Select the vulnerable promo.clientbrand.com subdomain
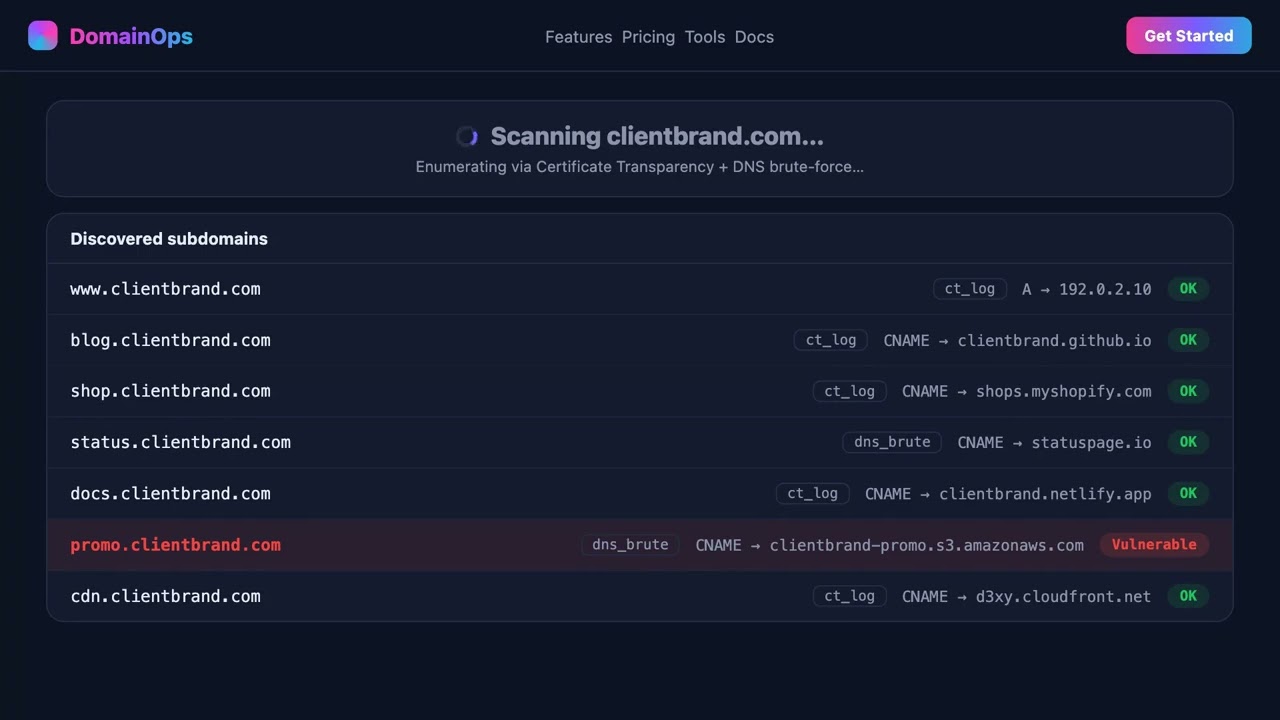 (x=175, y=545)
